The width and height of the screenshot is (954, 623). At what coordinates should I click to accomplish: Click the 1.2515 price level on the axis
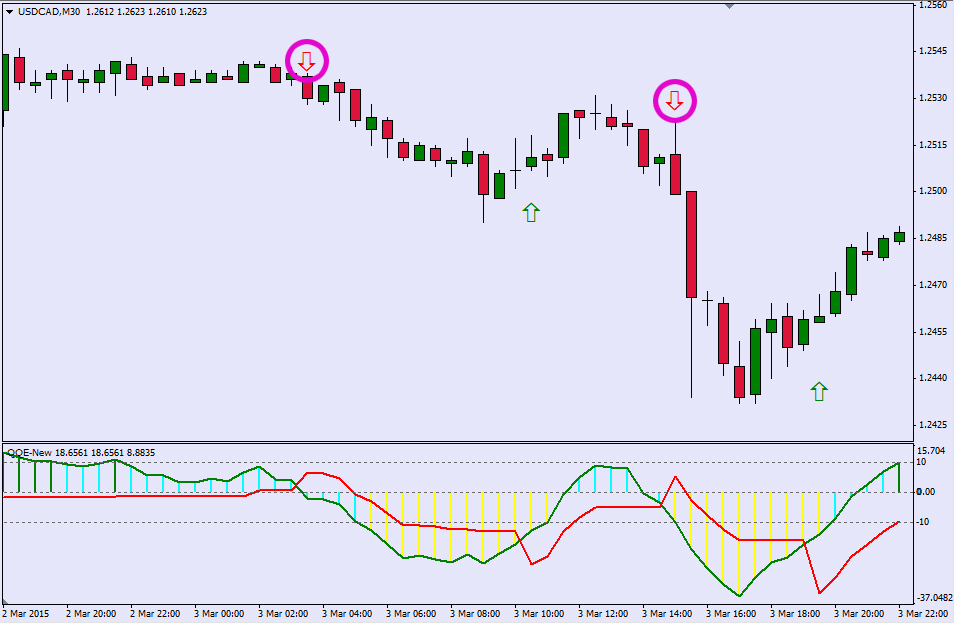click(x=933, y=145)
